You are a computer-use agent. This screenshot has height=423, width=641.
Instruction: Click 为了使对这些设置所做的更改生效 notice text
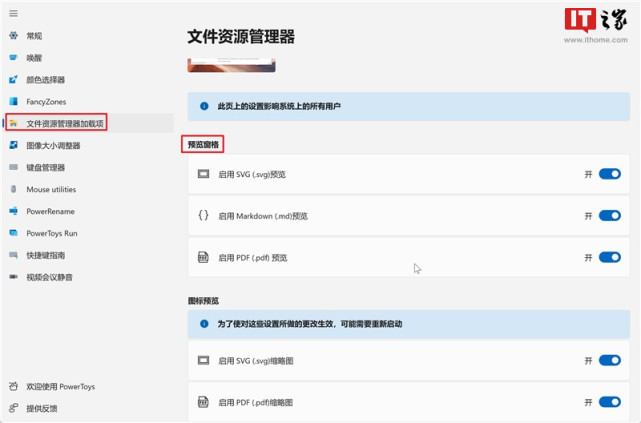coord(310,324)
